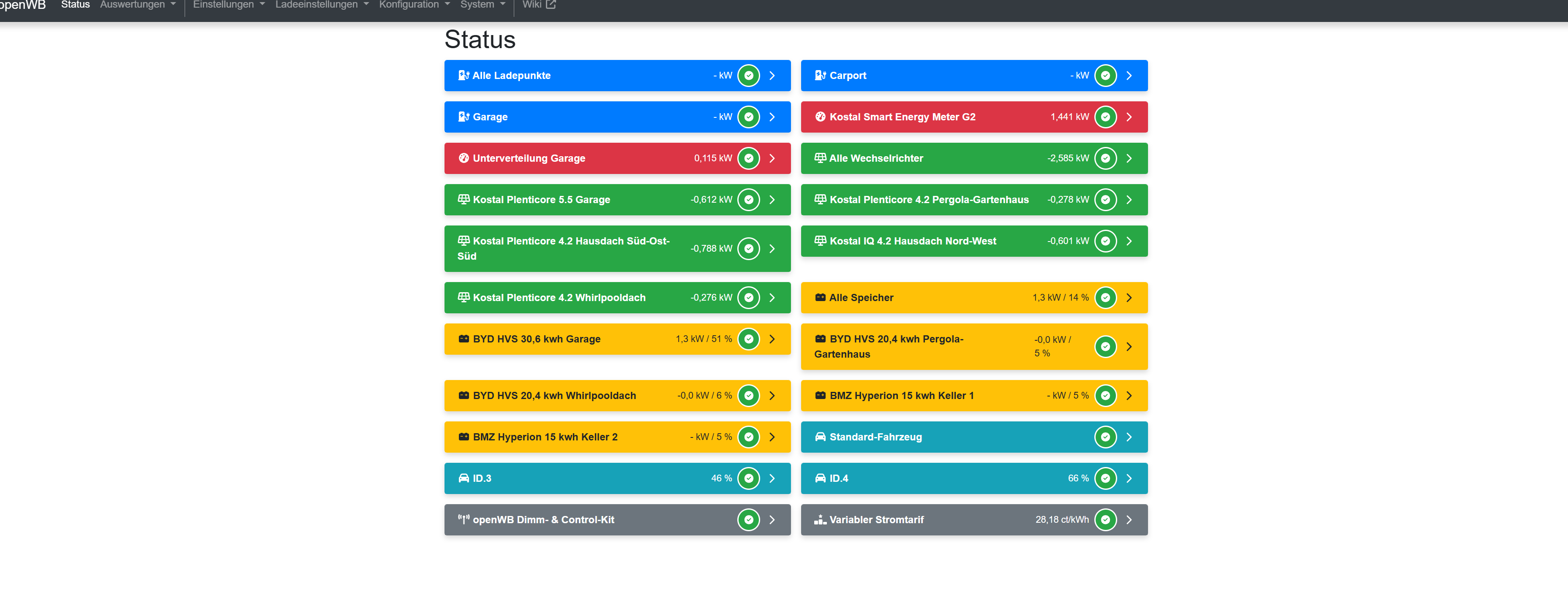1568x592 pixels.
Task: Expand the Garage card with its chevron
Action: tap(772, 117)
